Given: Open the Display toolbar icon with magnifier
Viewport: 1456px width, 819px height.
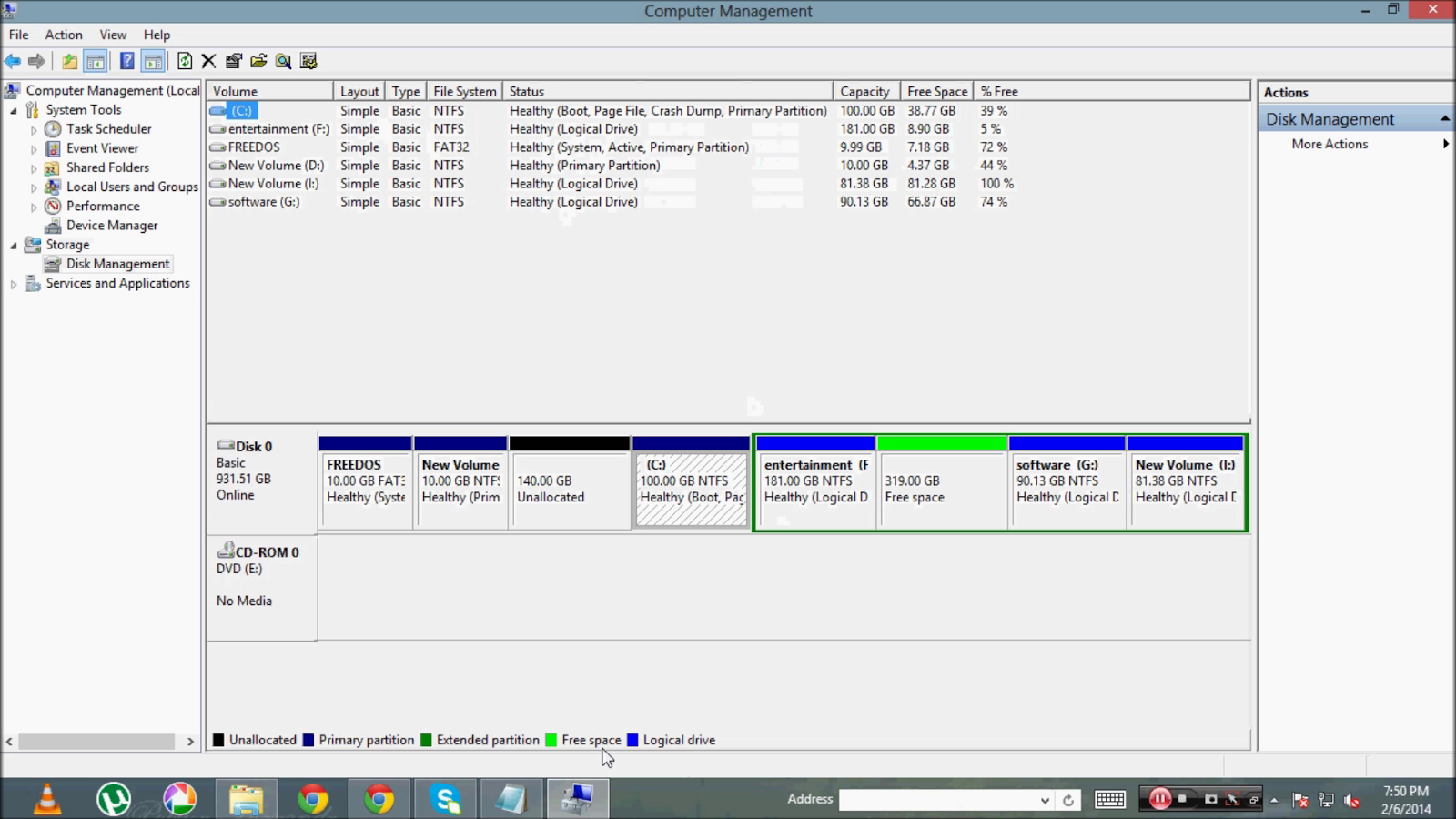Looking at the screenshot, I should click(x=283, y=60).
